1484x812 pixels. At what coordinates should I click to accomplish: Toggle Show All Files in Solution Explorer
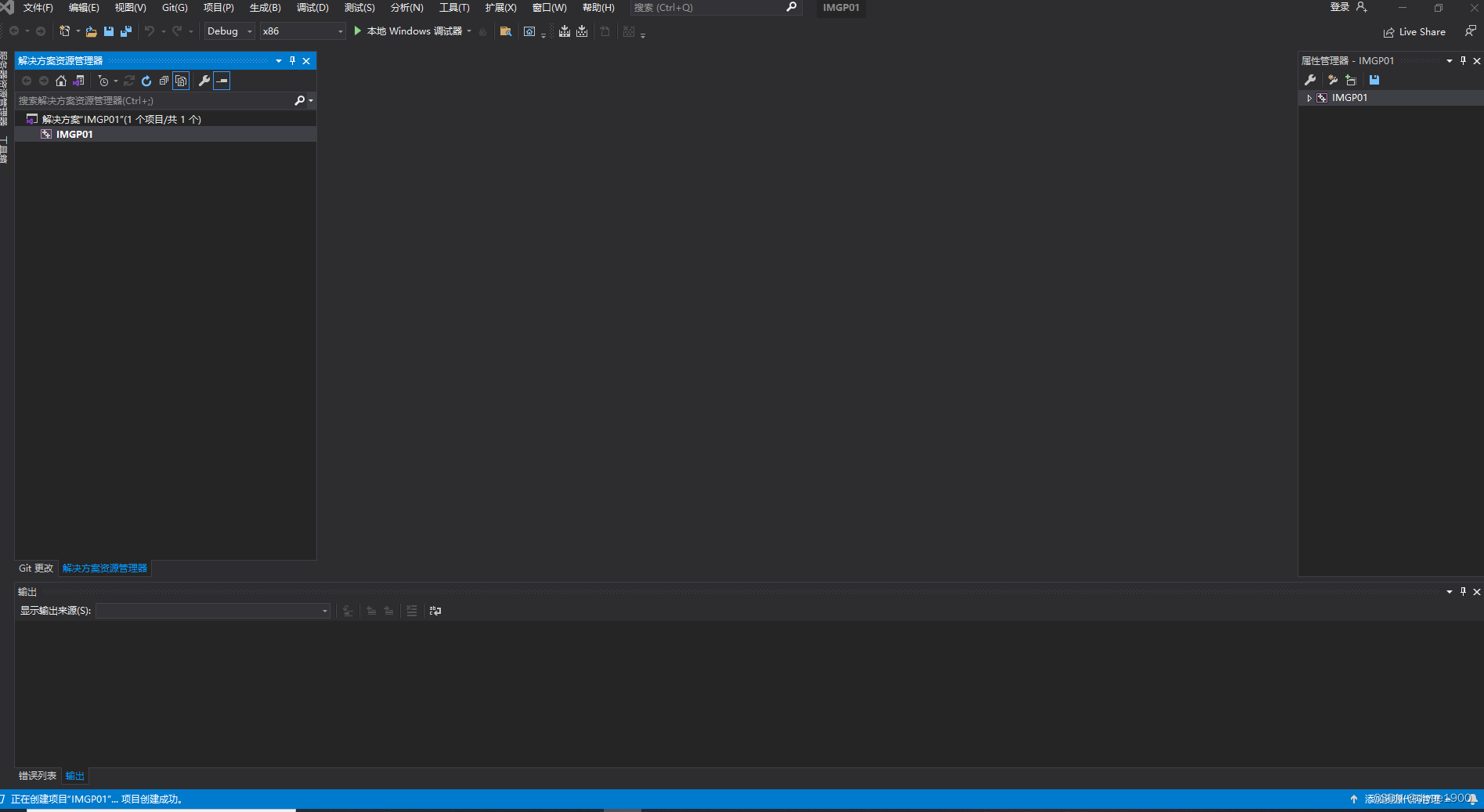pyautogui.click(x=181, y=81)
